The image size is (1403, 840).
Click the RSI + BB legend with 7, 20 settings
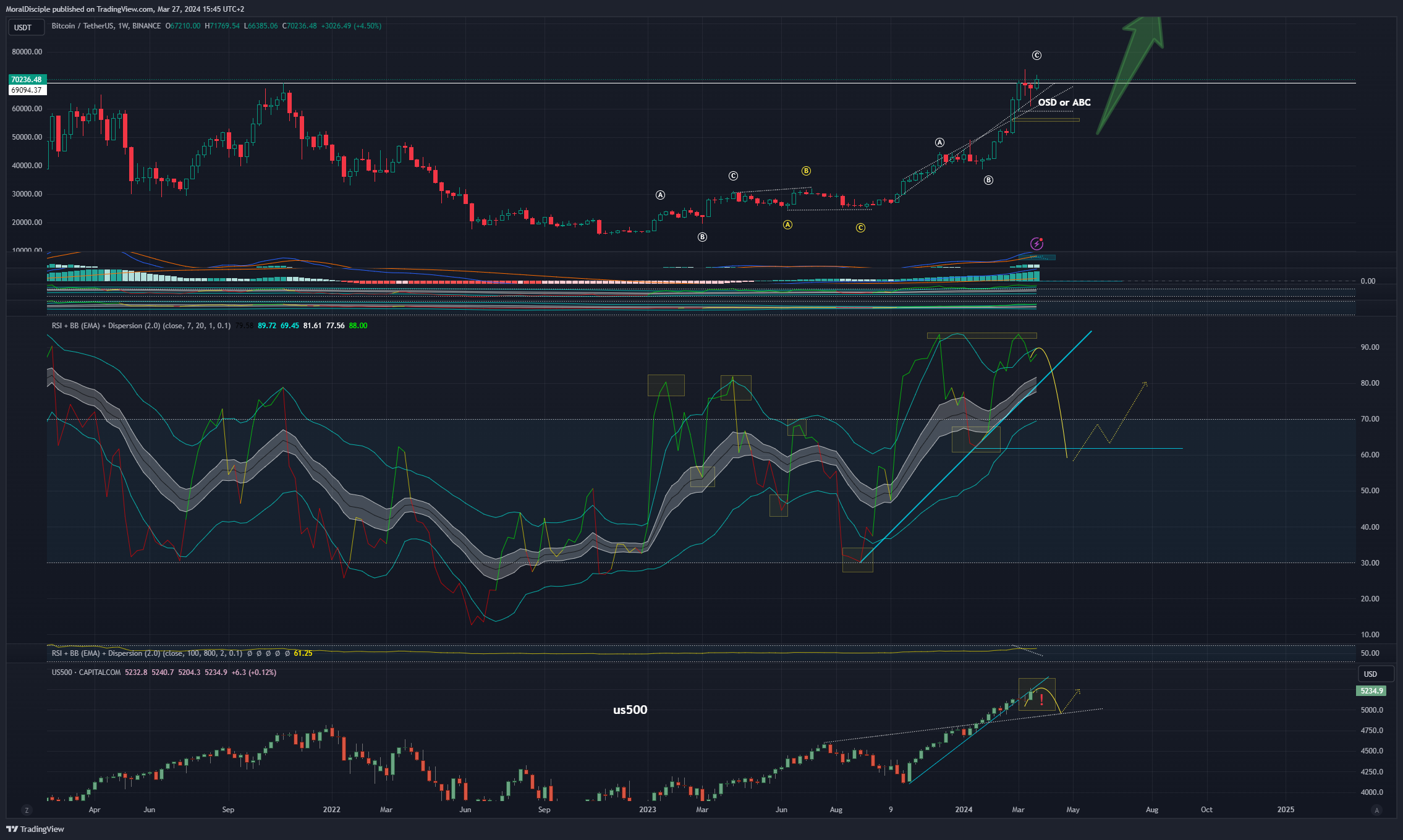click(x=141, y=326)
